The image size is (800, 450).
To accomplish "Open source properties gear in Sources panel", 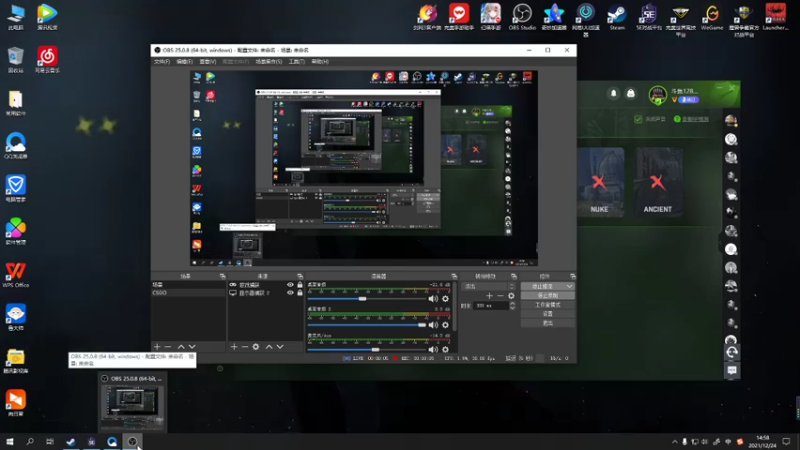I will [256, 347].
